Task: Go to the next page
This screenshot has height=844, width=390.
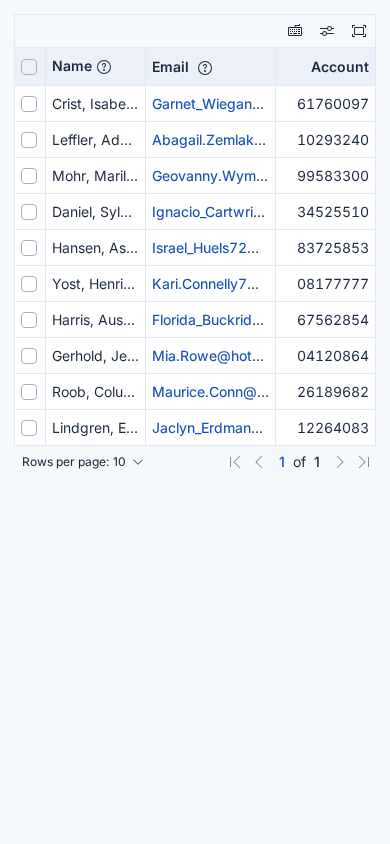Action: pyautogui.click(x=339, y=462)
